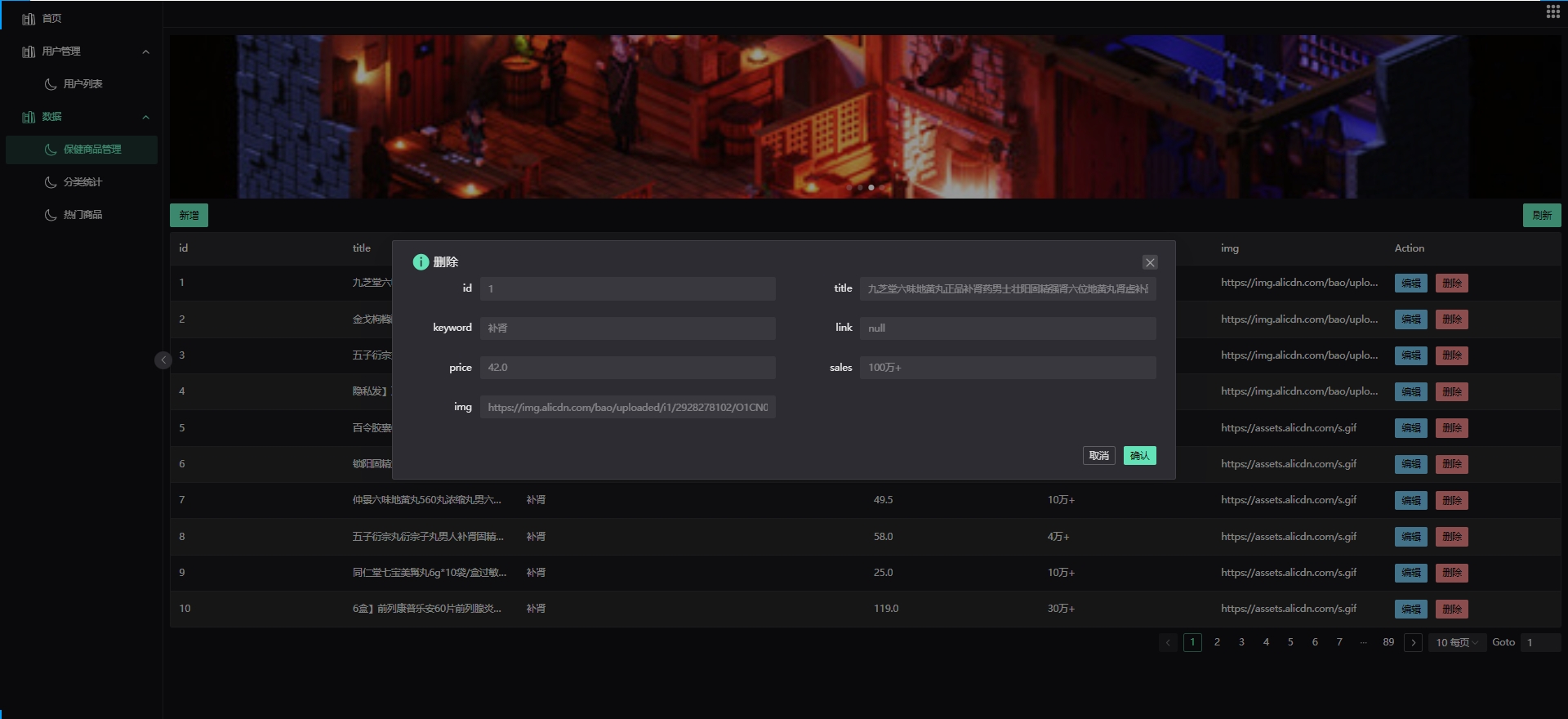The width and height of the screenshot is (1568, 719).
Task: Click img link of row id 2
Action: tap(1299, 319)
